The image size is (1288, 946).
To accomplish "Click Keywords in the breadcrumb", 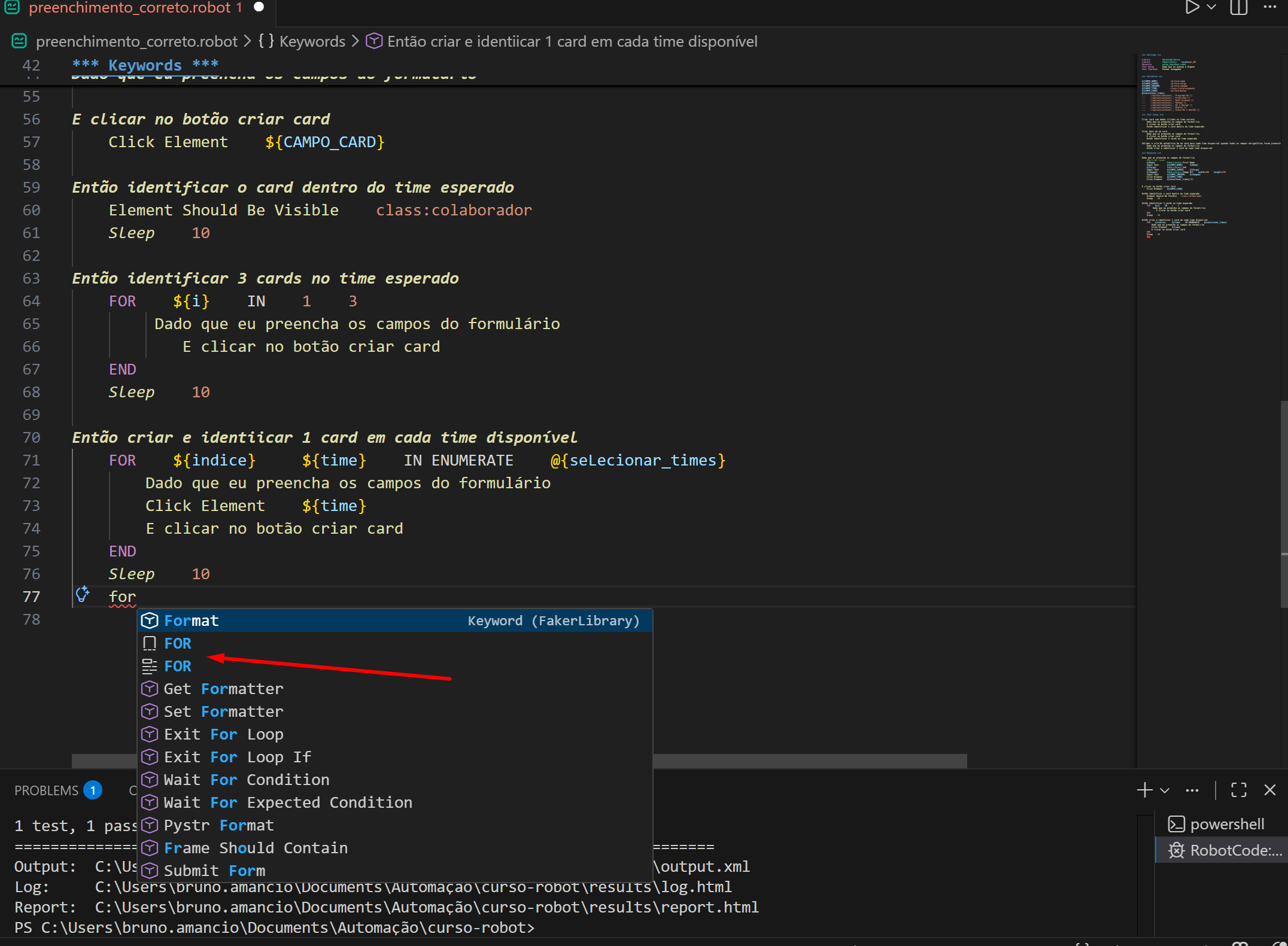I will [x=312, y=41].
